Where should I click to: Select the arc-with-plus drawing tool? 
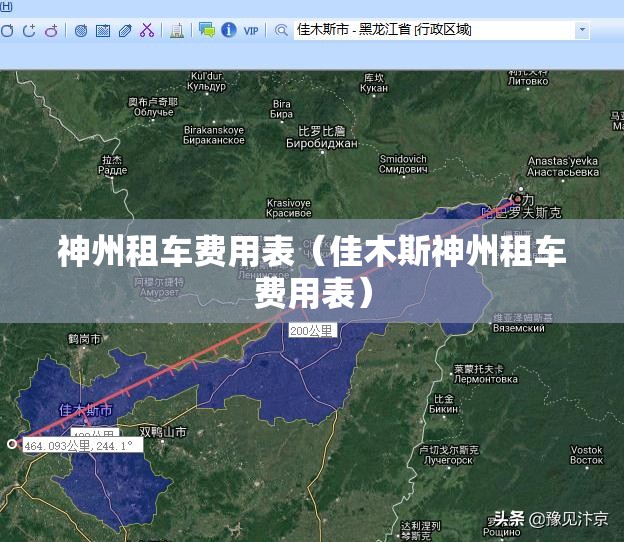click(29, 31)
